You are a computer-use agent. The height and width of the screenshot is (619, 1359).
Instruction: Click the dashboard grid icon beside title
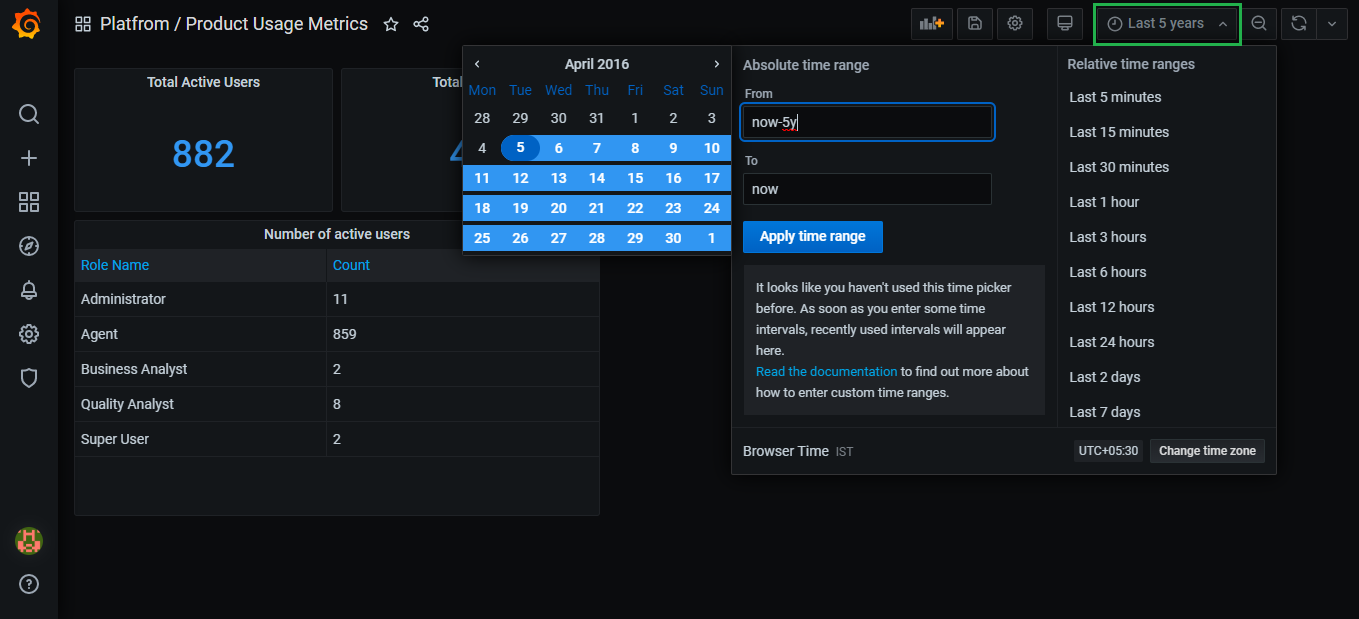pos(83,24)
